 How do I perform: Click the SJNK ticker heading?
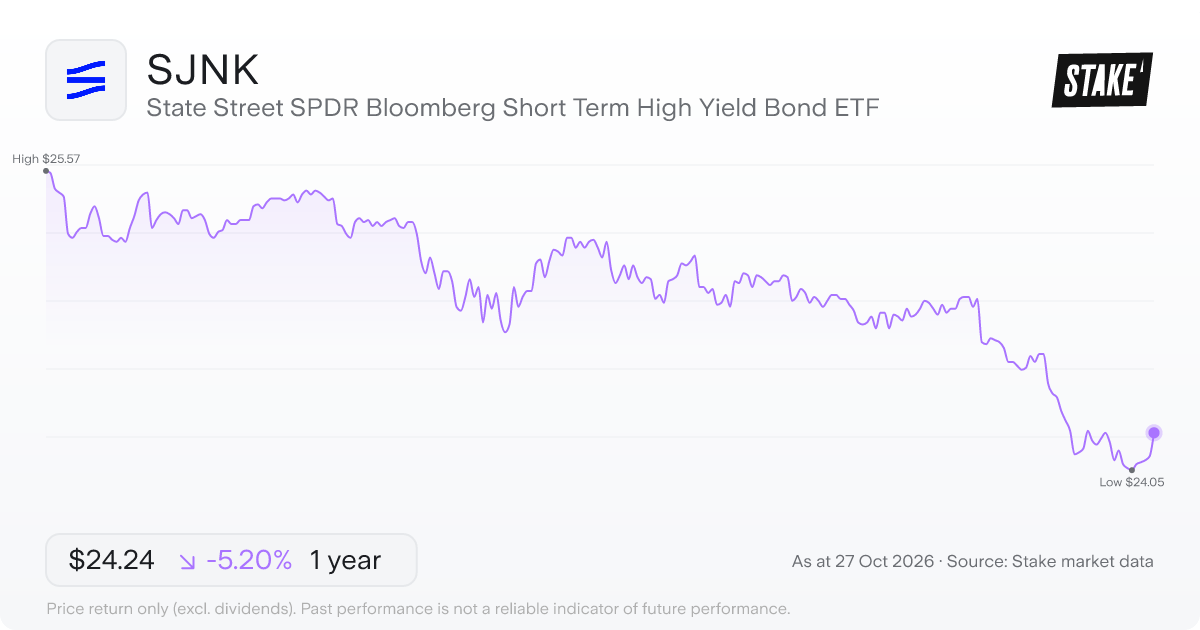pyautogui.click(x=203, y=70)
